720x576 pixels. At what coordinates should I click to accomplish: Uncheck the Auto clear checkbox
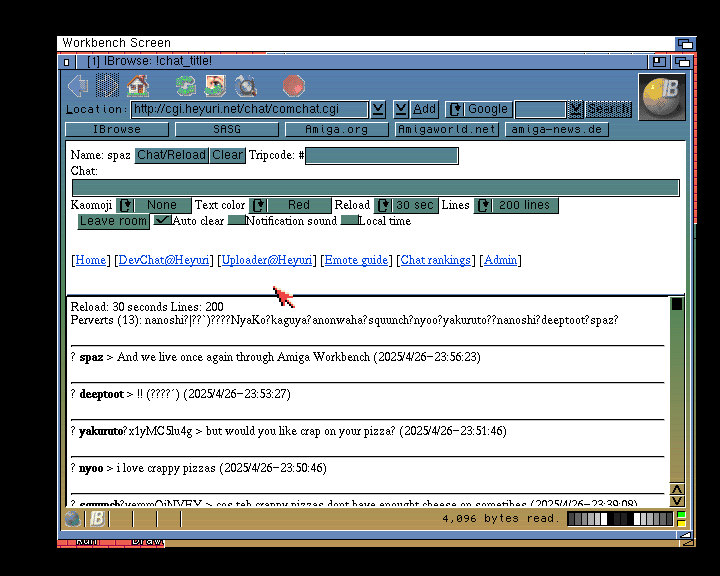pyautogui.click(x=162, y=220)
